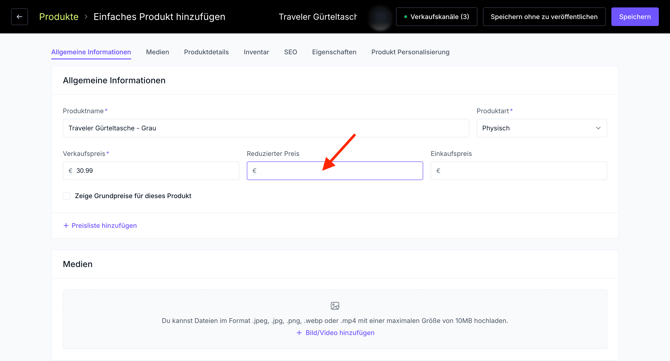Click the Speichern button

pos(635,17)
